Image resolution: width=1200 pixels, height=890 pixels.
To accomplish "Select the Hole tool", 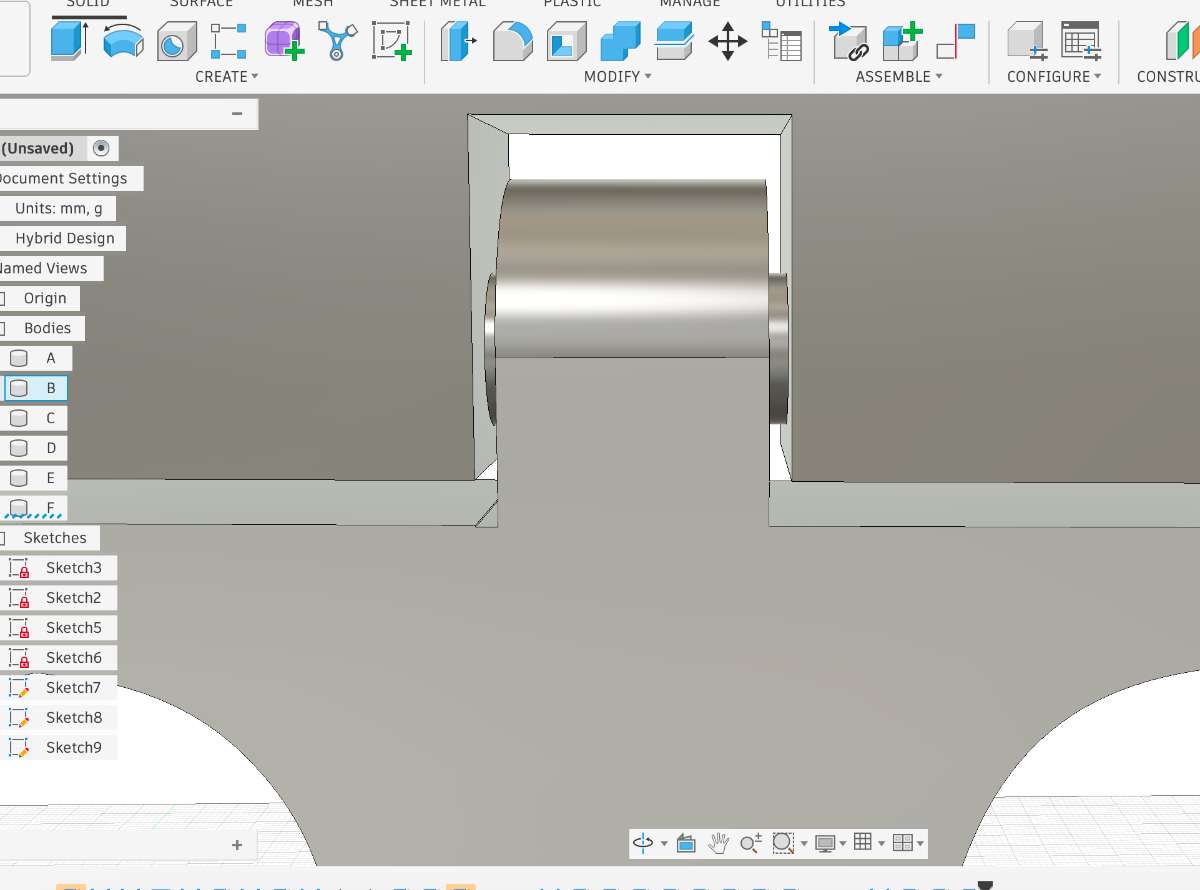I will [x=176, y=42].
